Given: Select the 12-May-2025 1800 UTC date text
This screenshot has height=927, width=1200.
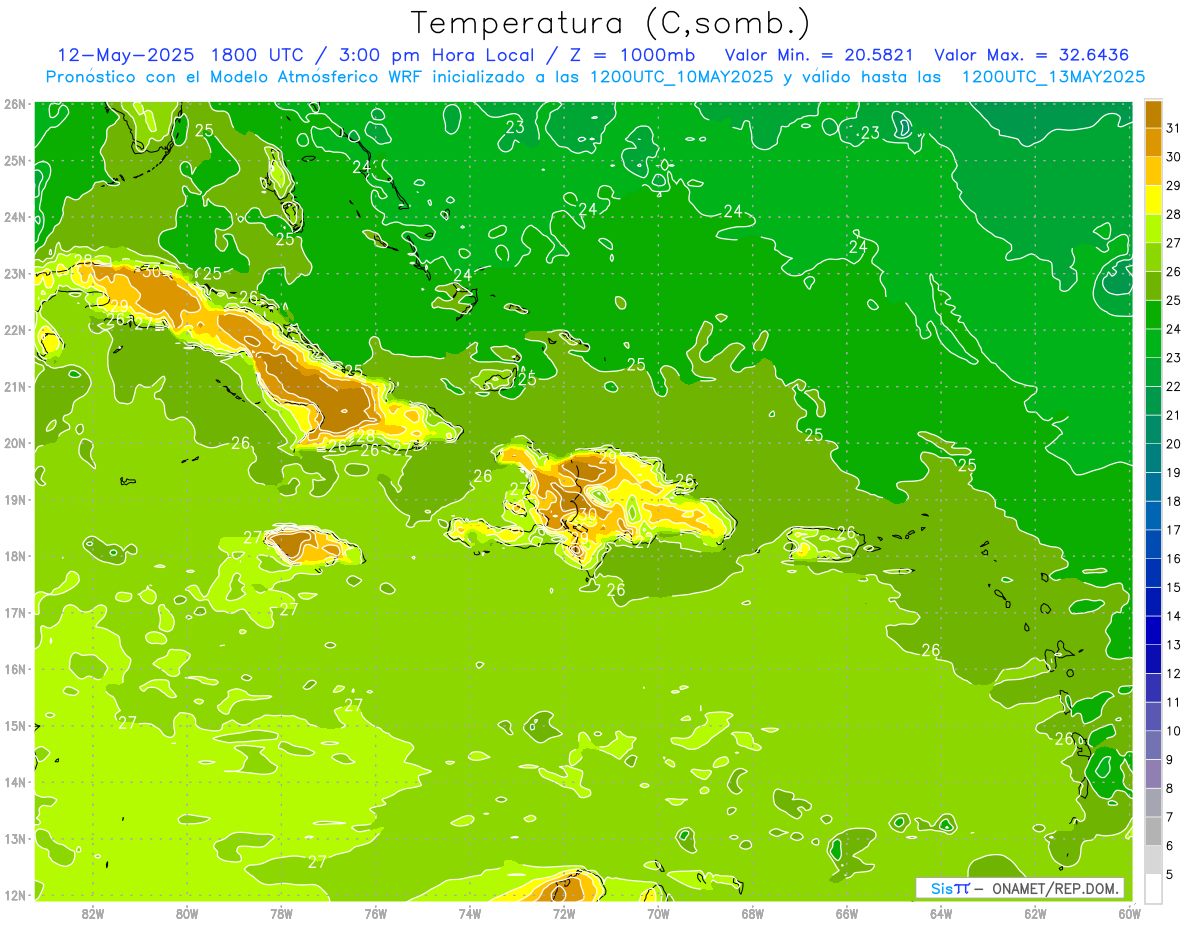Looking at the screenshot, I should coord(181,55).
